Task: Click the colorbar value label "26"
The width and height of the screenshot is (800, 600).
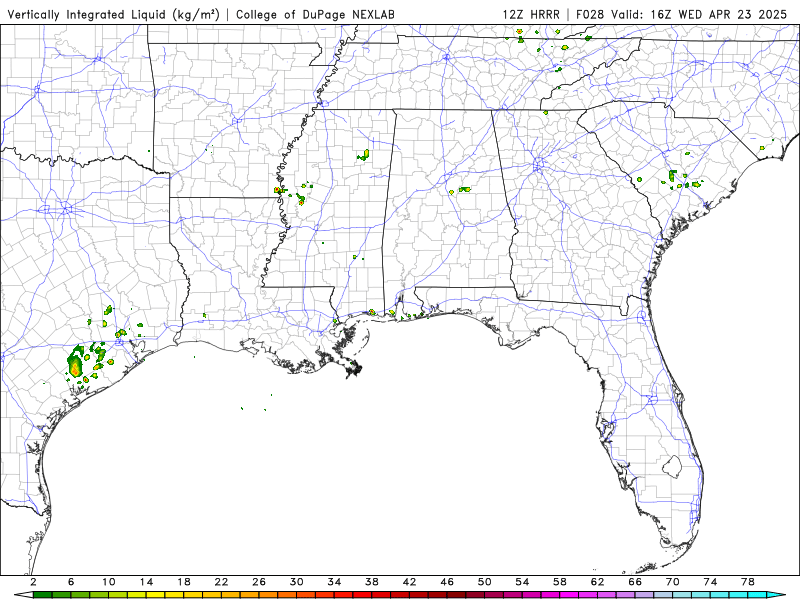Action: (x=259, y=582)
